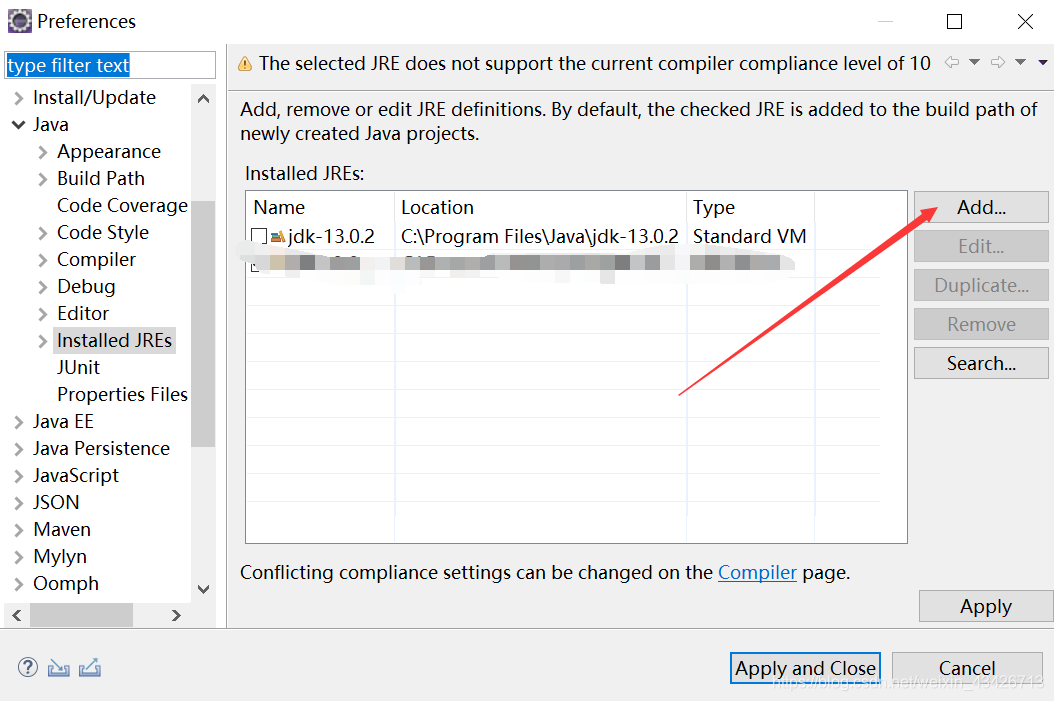The height and width of the screenshot is (701, 1054).
Task: Click in the type filter text field
Action: 110,64
